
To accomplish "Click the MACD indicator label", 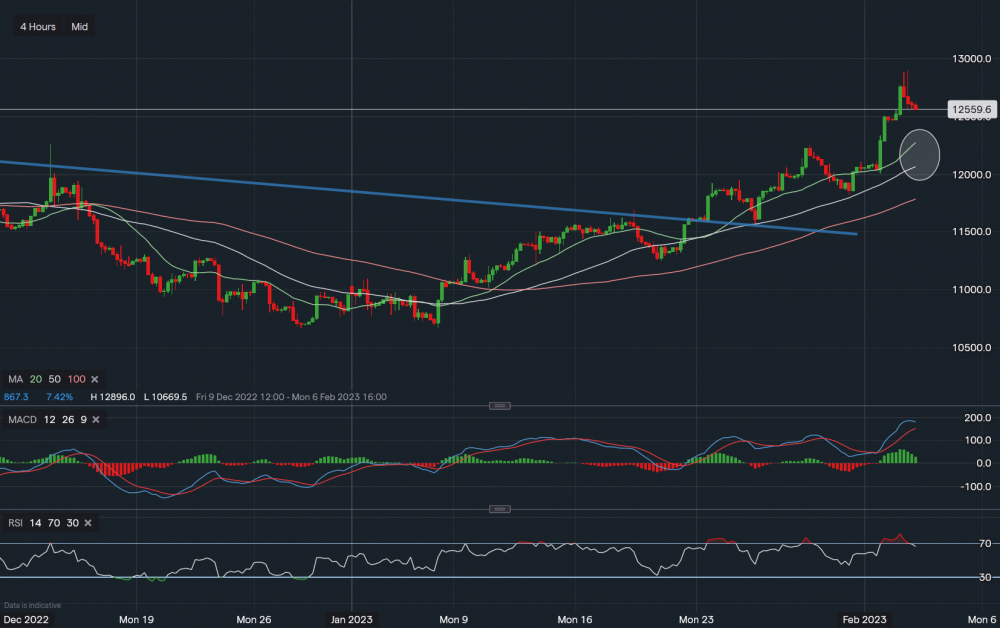I will tap(20, 417).
